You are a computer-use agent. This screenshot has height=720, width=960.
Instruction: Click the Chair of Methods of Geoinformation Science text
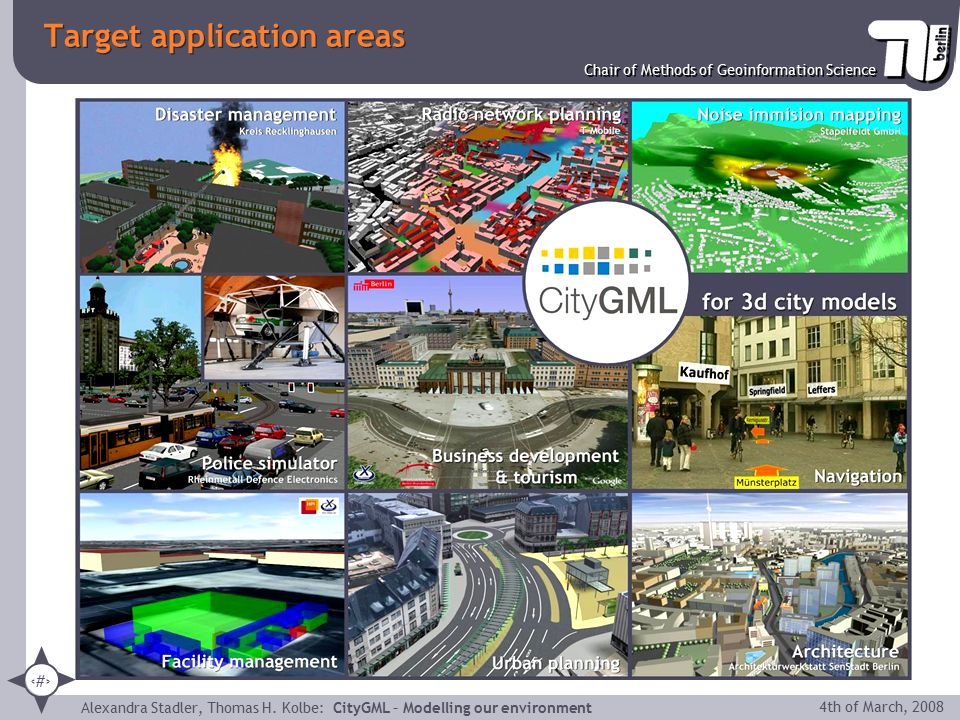730,70
